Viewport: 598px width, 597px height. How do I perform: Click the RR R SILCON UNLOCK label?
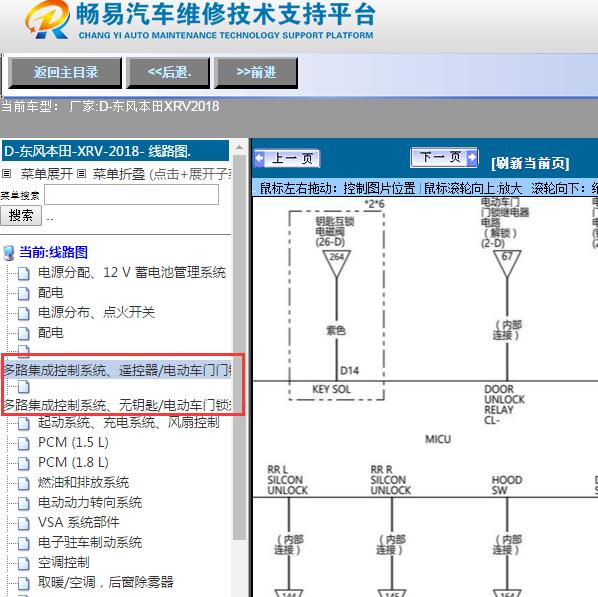click(x=391, y=480)
